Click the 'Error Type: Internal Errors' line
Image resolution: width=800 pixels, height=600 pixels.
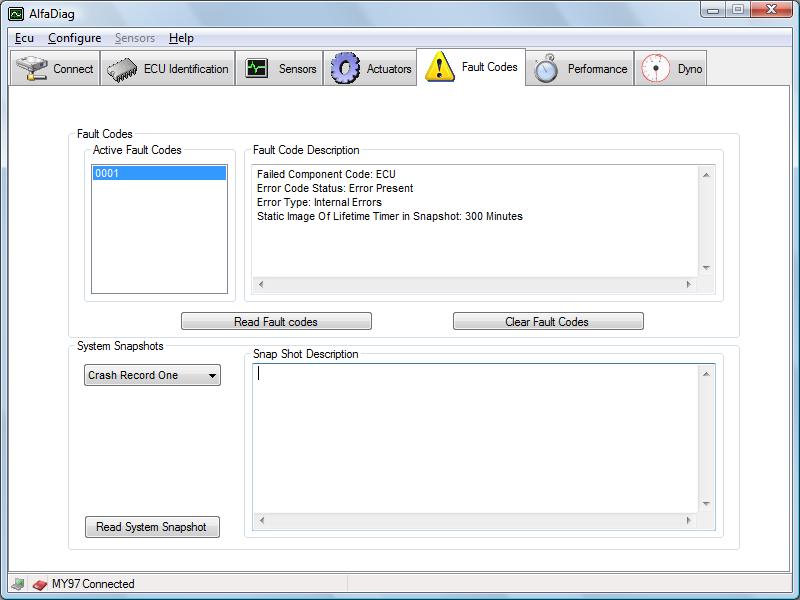coord(319,203)
